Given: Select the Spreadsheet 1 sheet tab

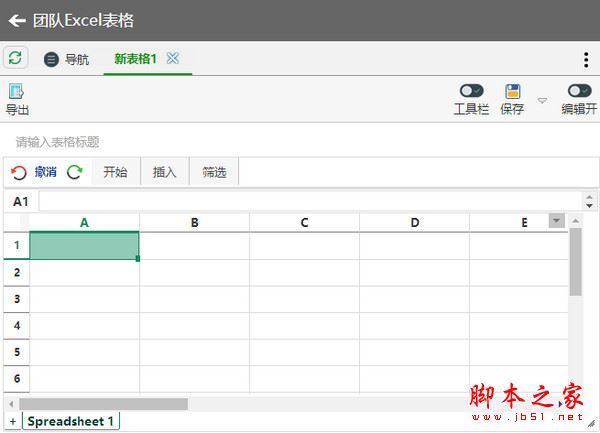Looking at the screenshot, I should click(x=71, y=421).
